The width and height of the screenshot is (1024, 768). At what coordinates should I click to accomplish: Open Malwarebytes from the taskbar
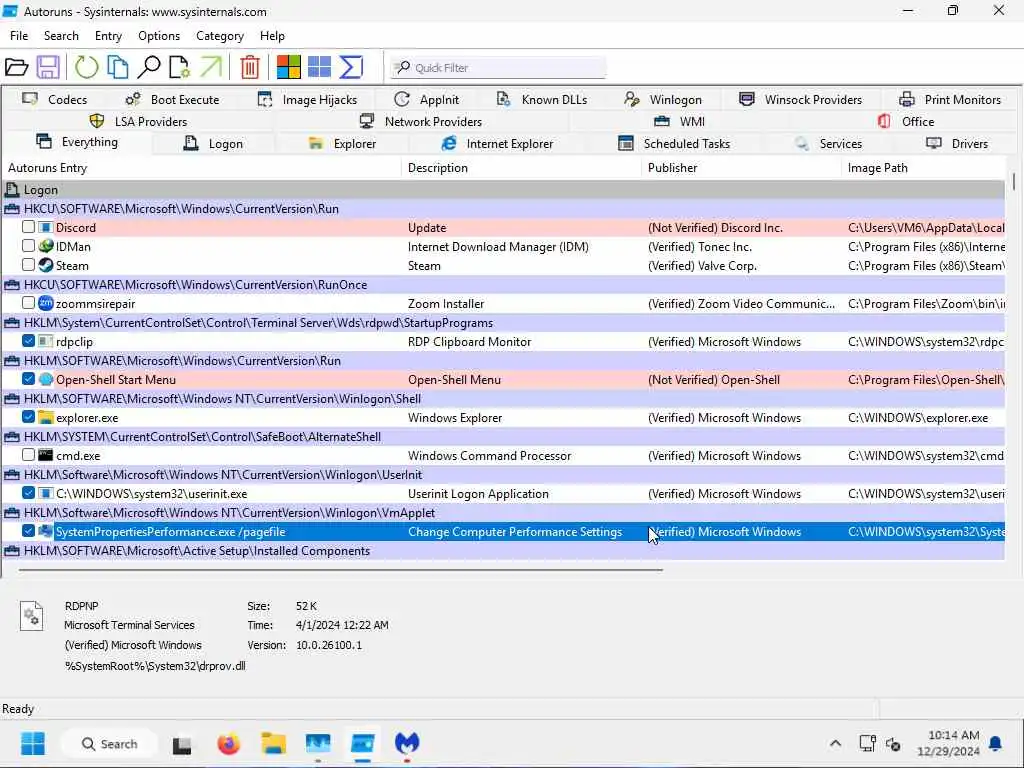407,743
